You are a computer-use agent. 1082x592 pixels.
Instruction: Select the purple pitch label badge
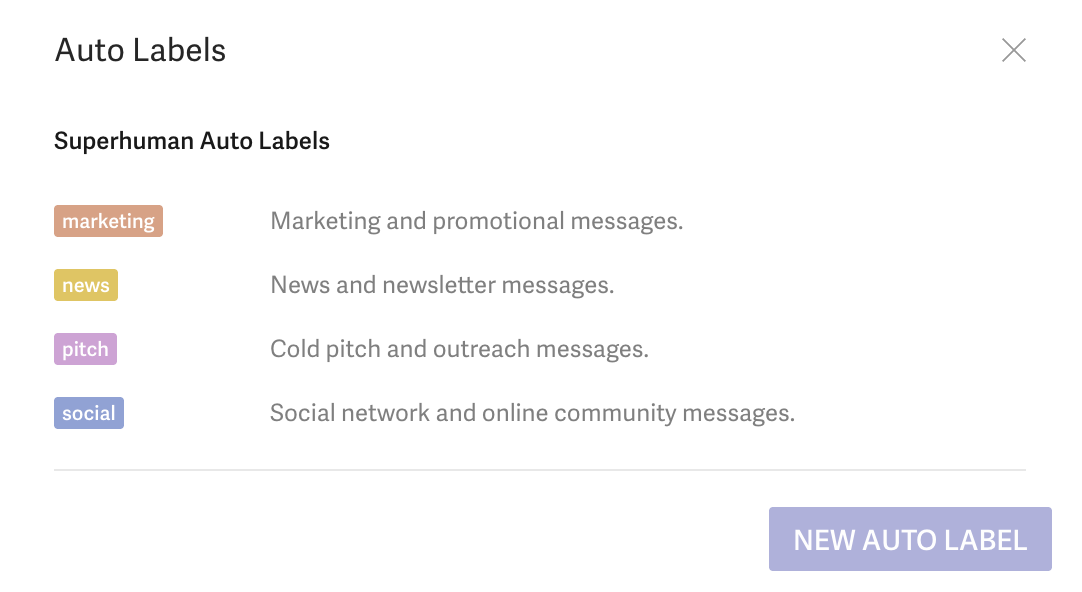tap(85, 348)
